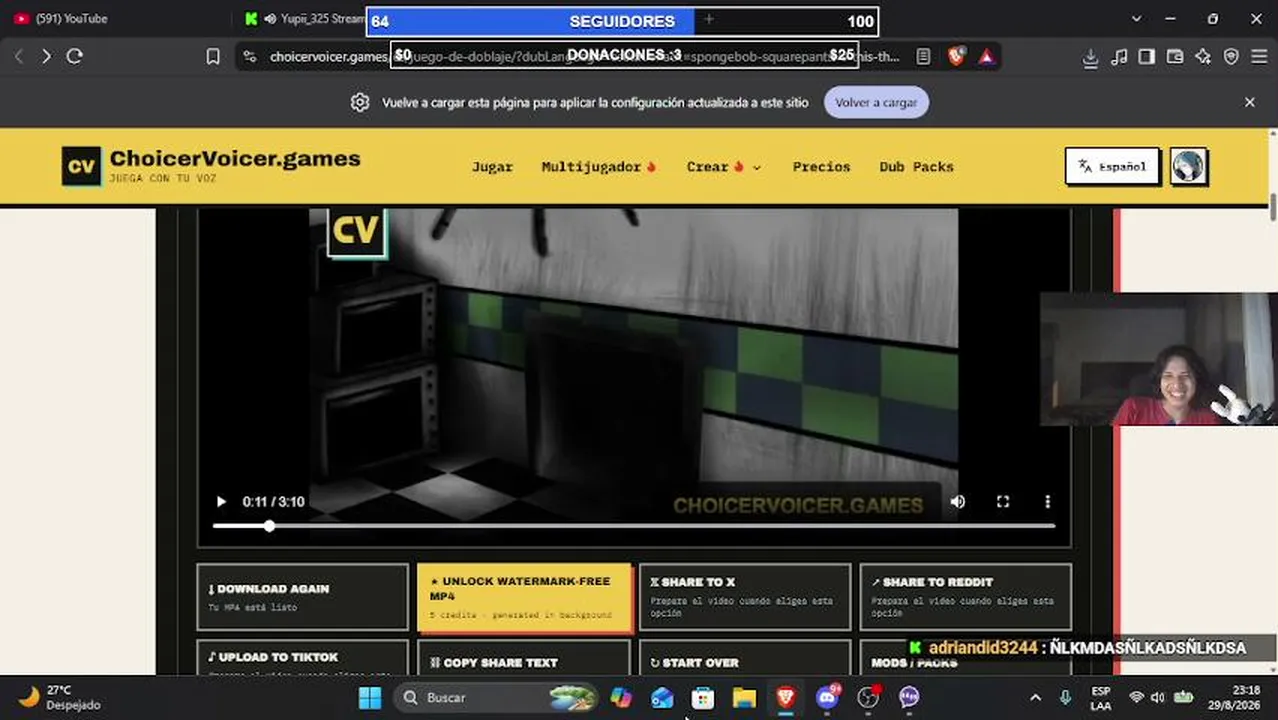The image size is (1278, 720).
Task: Expand the Crear dropdown menu
Action: pyautogui.click(x=724, y=167)
